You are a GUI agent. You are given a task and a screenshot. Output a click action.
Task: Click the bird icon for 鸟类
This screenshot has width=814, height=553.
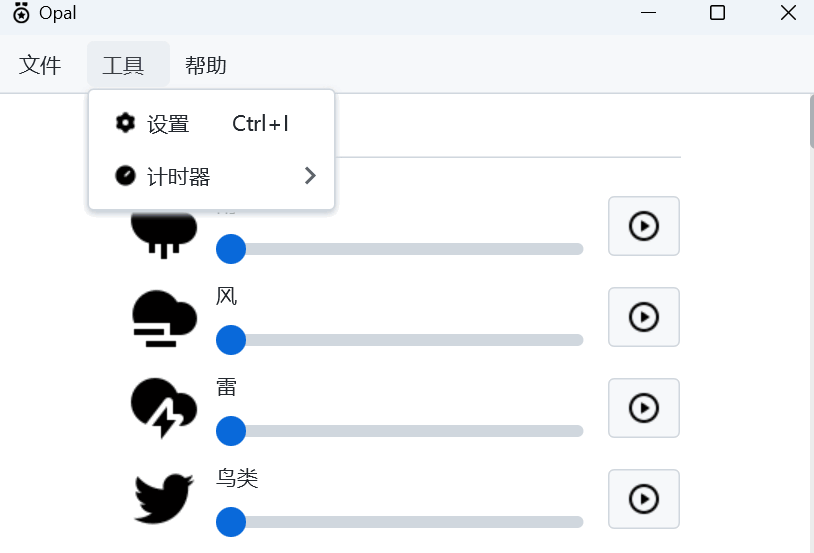click(163, 498)
